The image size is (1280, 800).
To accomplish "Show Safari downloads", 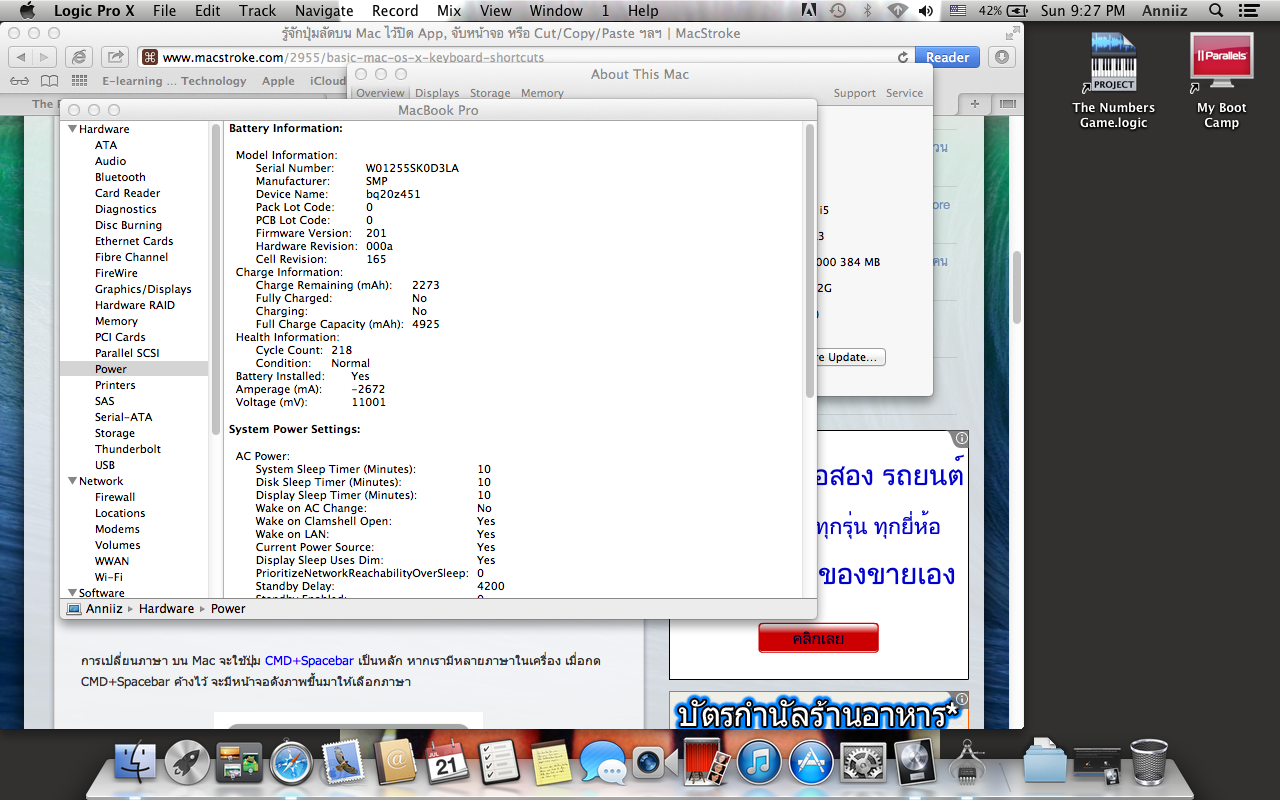I will pyautogui.click(x=1004, y=57).
